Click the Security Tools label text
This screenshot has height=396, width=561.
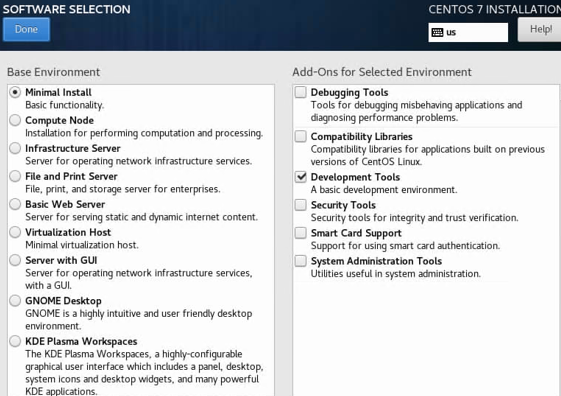click(x=343, y=205)
